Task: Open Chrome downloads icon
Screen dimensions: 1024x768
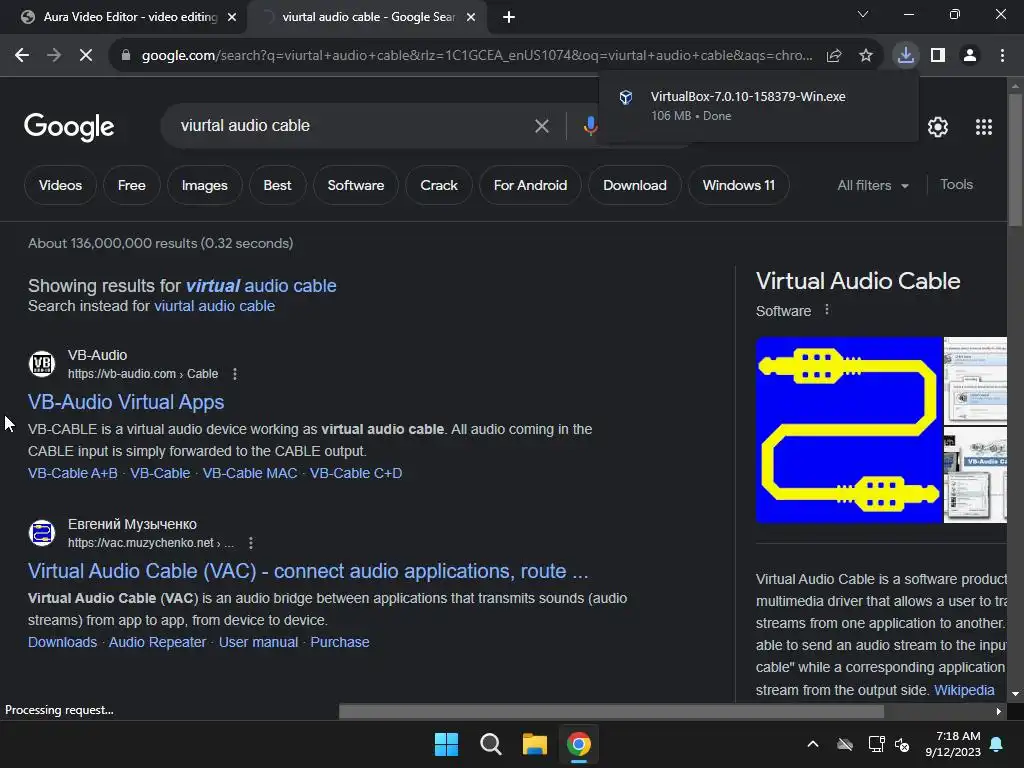Action: pyautogui.click(x=906, y=56)
